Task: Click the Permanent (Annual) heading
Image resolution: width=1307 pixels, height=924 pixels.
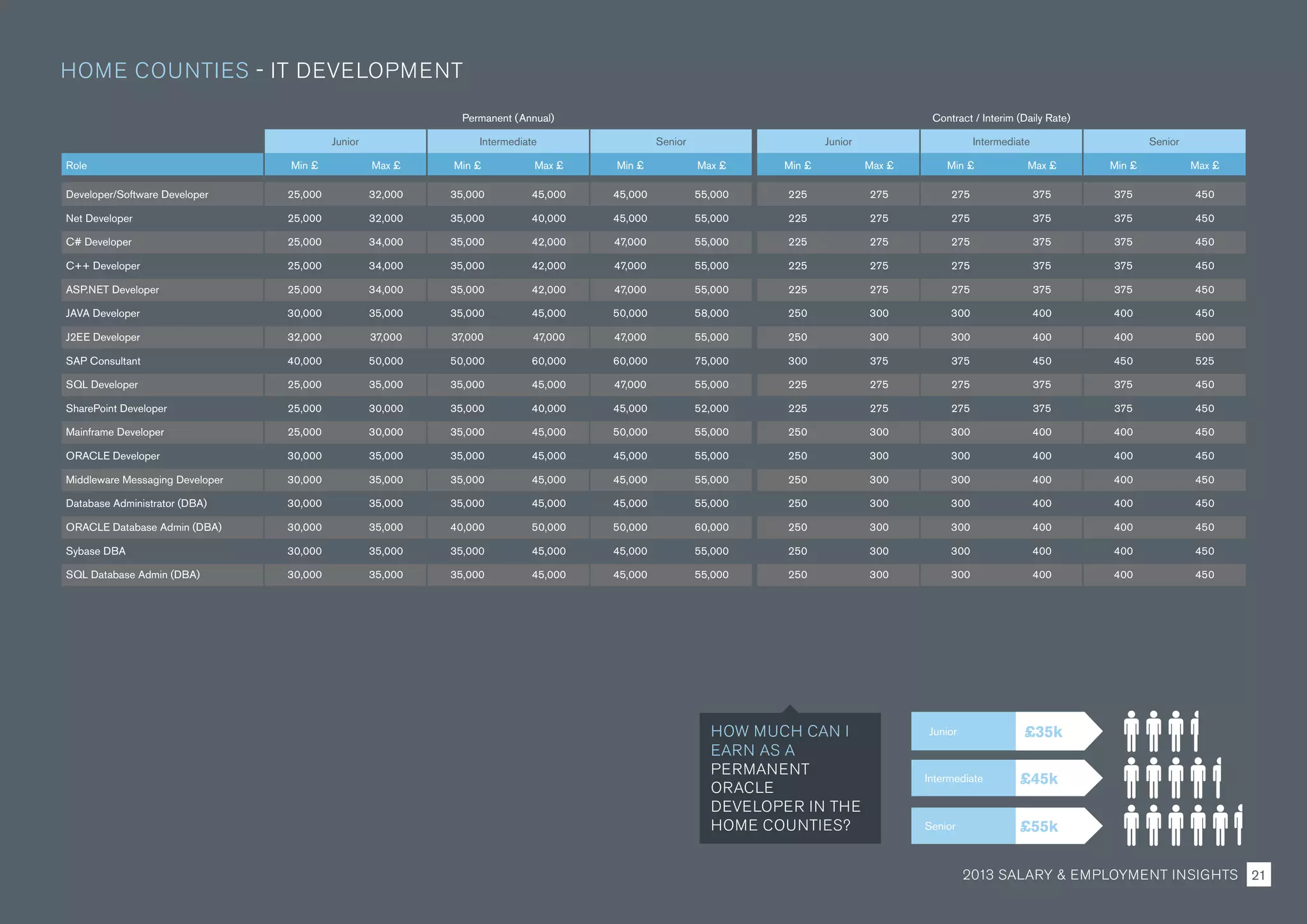Action: [507, 118]
